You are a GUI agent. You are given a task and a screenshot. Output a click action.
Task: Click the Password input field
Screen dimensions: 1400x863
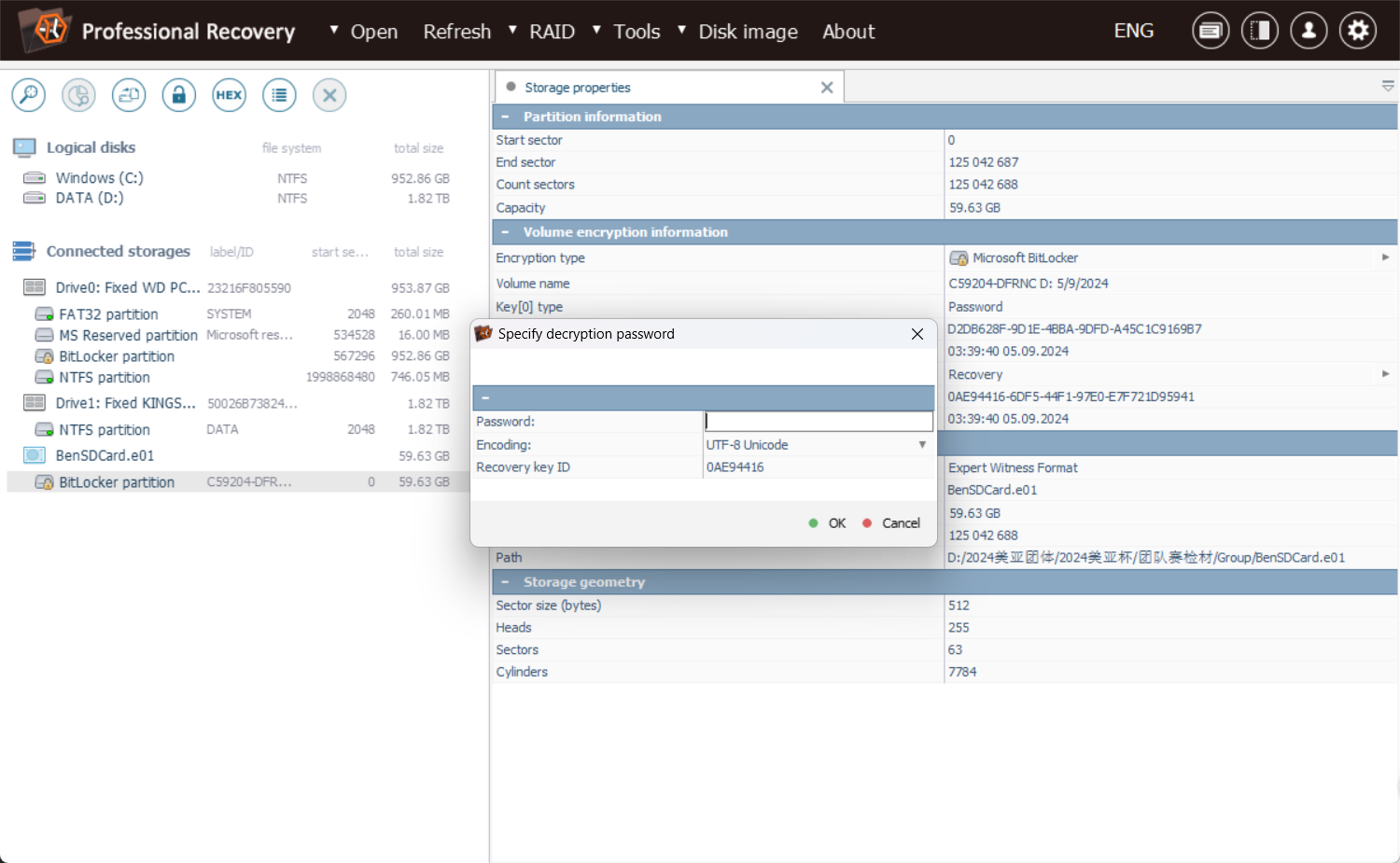point(819,422)
